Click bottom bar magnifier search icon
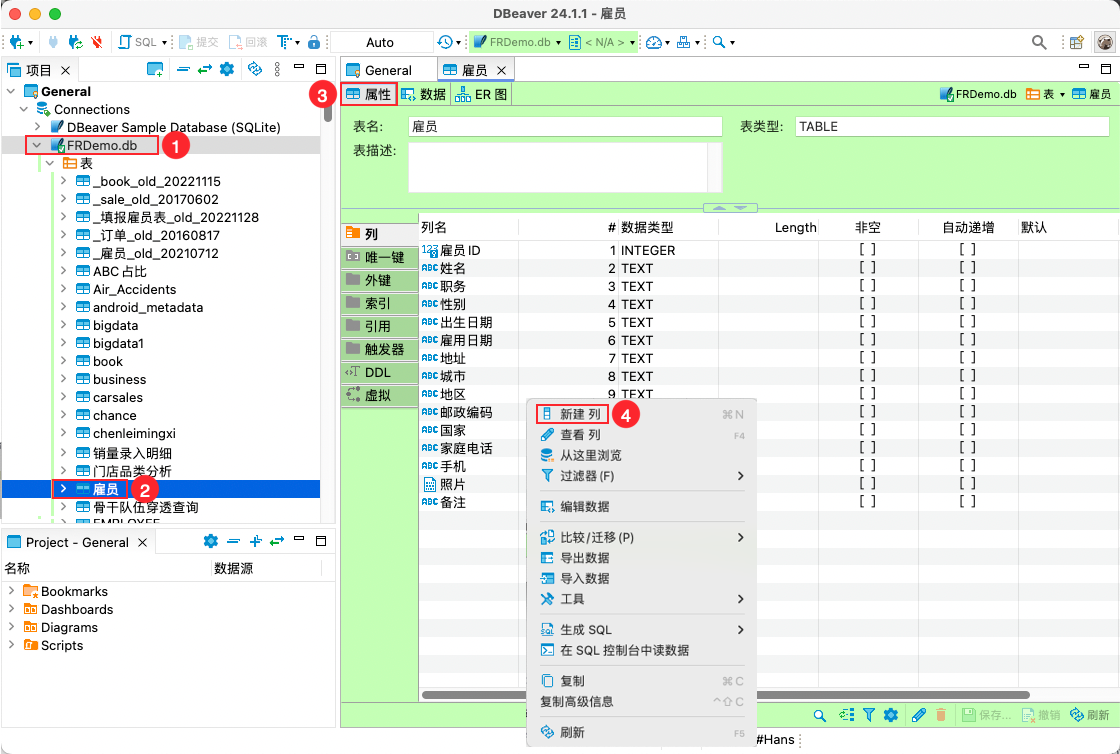This screenshot has height=754, width=1120. (x=820, y=715)
